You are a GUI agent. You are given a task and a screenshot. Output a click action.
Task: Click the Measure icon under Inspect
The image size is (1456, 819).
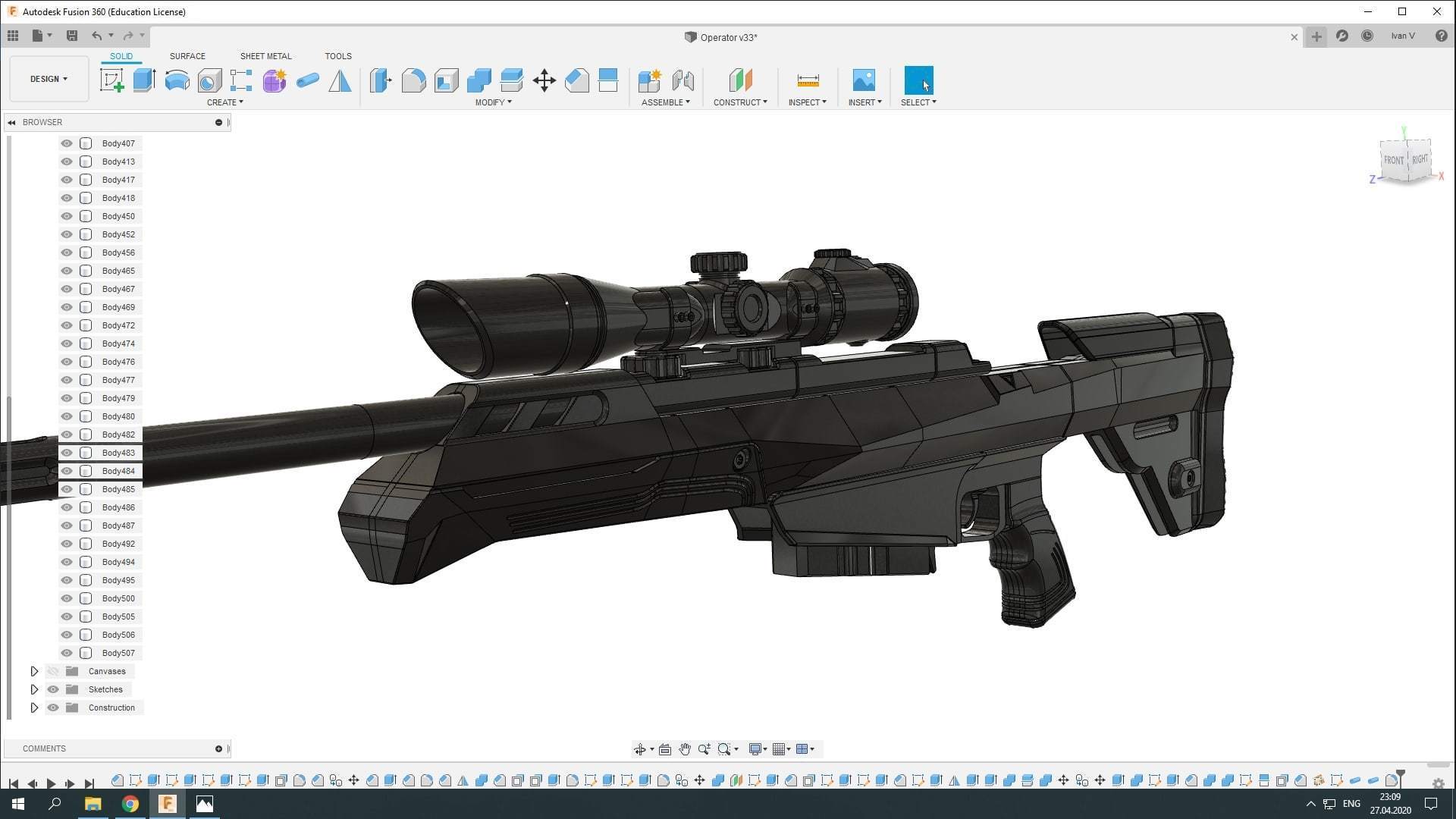pos(808,80)
